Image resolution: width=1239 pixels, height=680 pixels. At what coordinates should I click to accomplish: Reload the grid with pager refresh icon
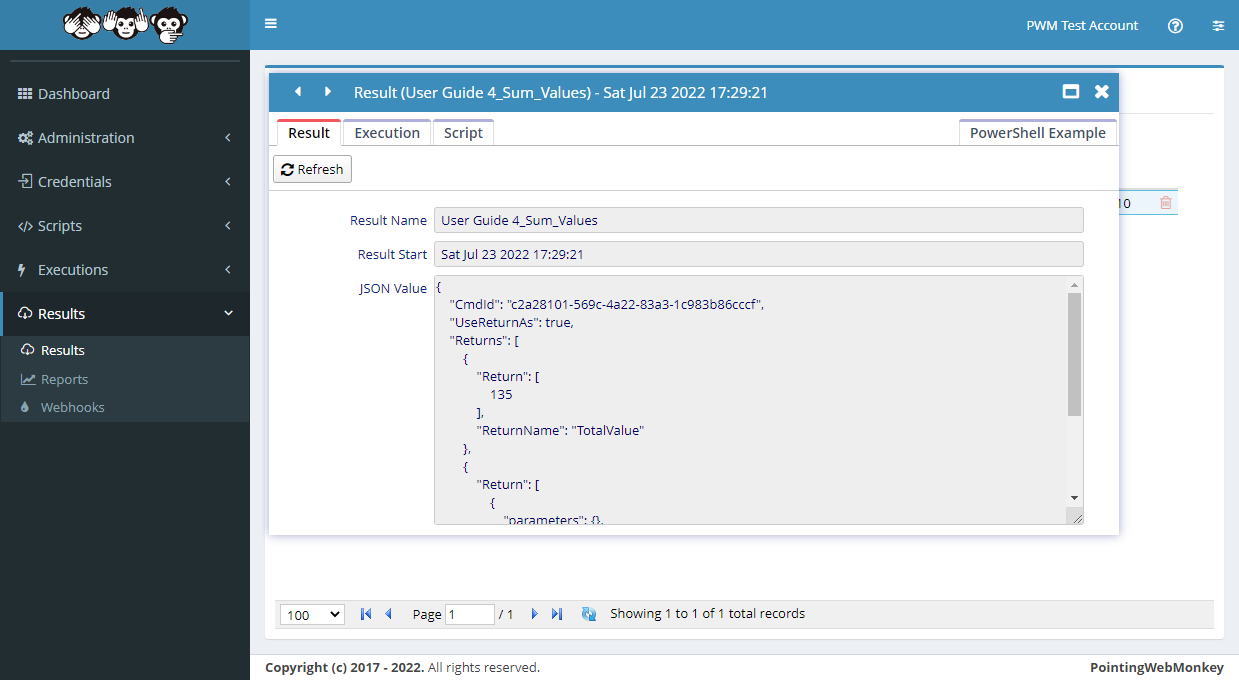pyautogui.click(x=588, y=614)
